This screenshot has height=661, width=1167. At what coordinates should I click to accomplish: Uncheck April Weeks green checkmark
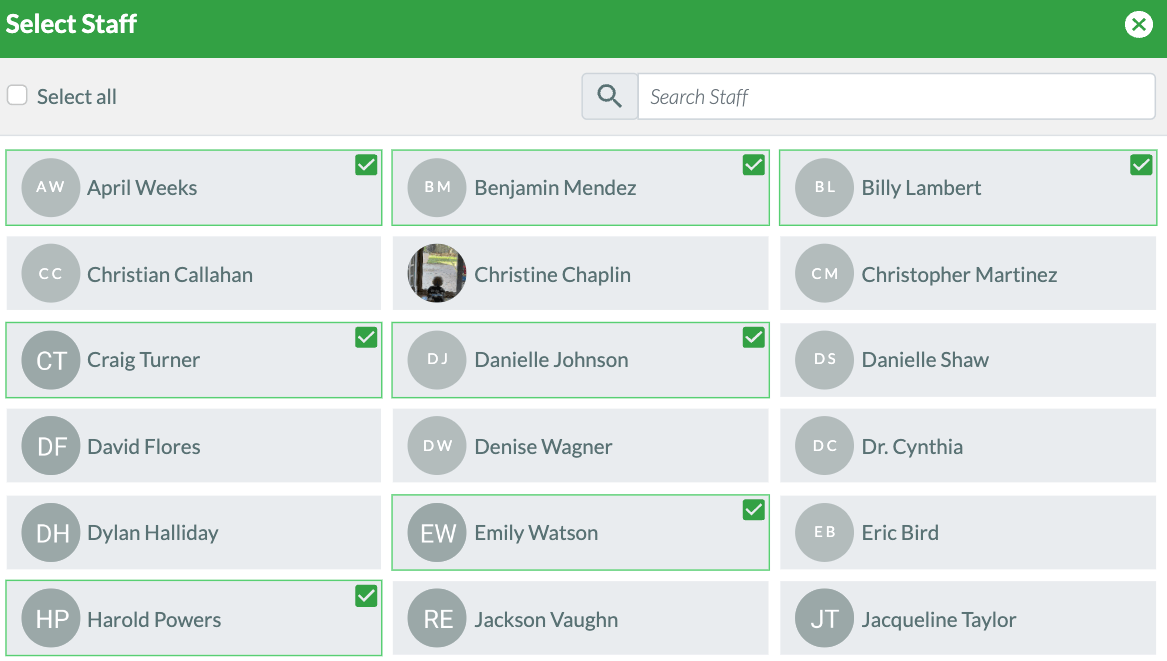[365, 165]
